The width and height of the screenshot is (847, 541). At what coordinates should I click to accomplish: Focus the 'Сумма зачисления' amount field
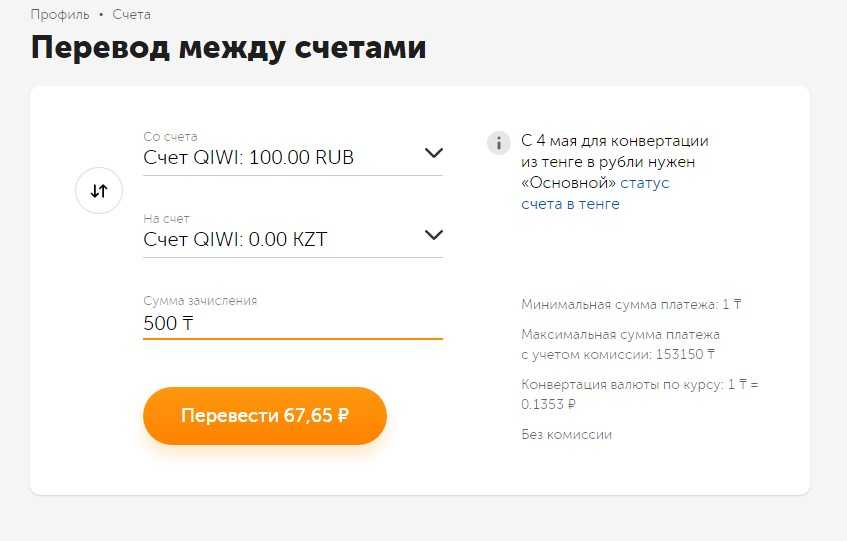[x=292, y=323]
